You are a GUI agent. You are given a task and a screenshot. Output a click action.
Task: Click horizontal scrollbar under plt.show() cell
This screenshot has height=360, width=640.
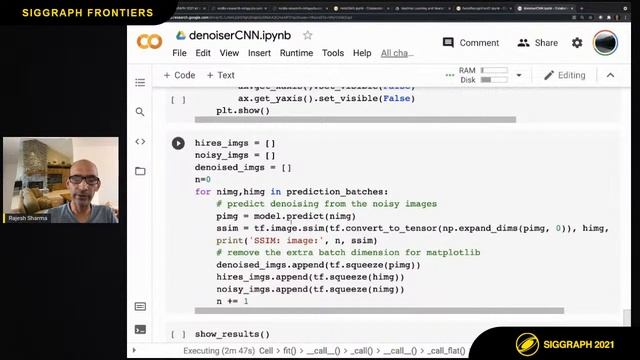point(355,120)
